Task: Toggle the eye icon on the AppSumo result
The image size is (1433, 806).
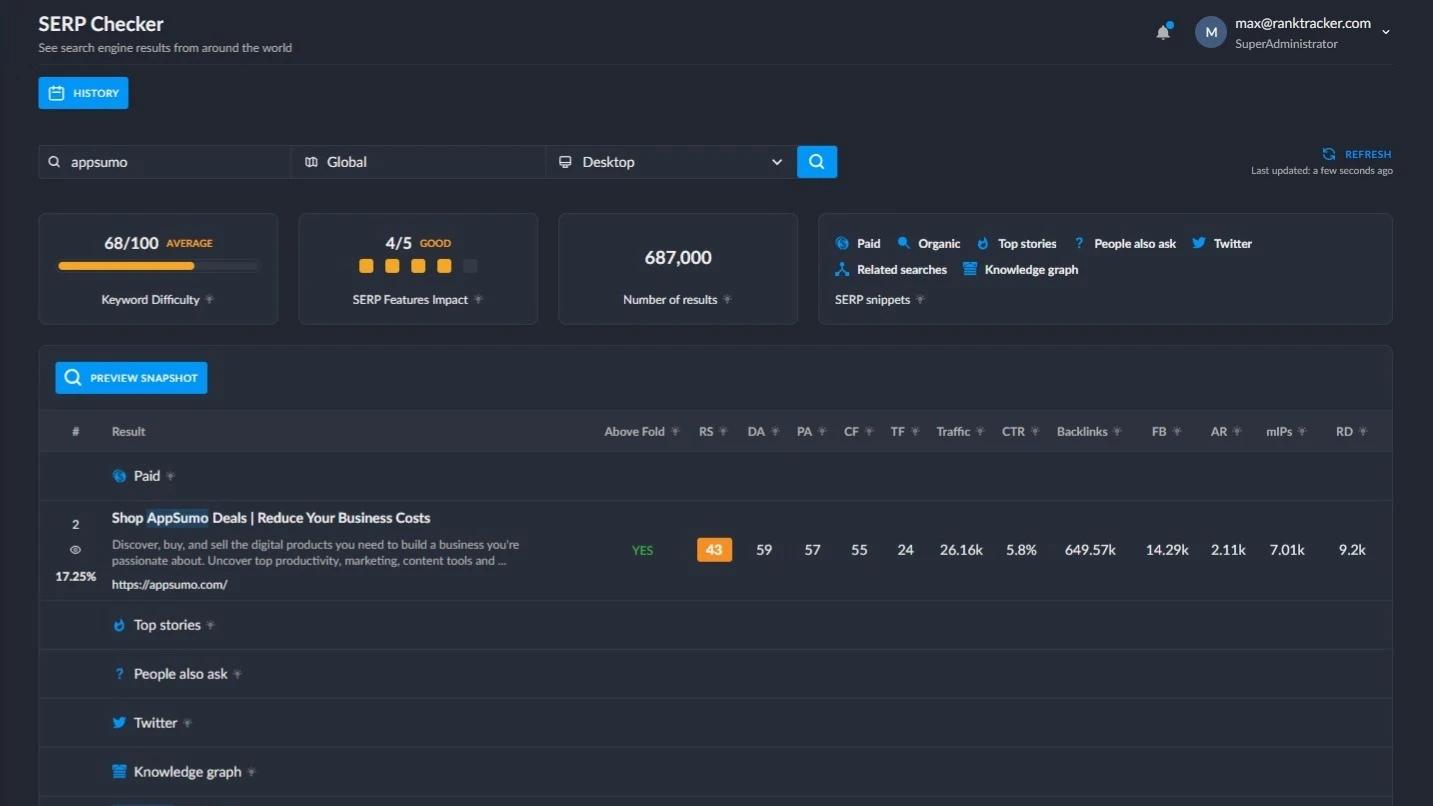Action: 75,550
